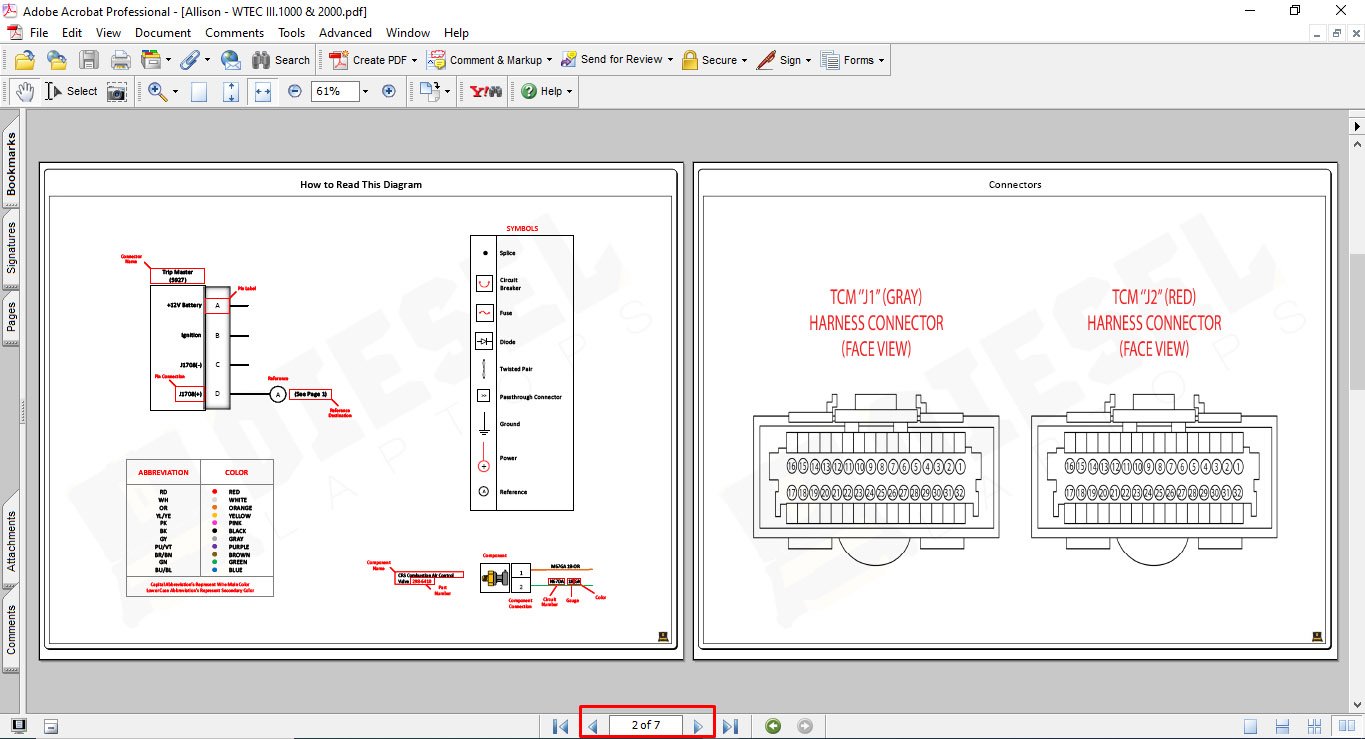Screen dimensions: 1365x739
Task: Enable continuous page layout
Action: point(1283,726)
